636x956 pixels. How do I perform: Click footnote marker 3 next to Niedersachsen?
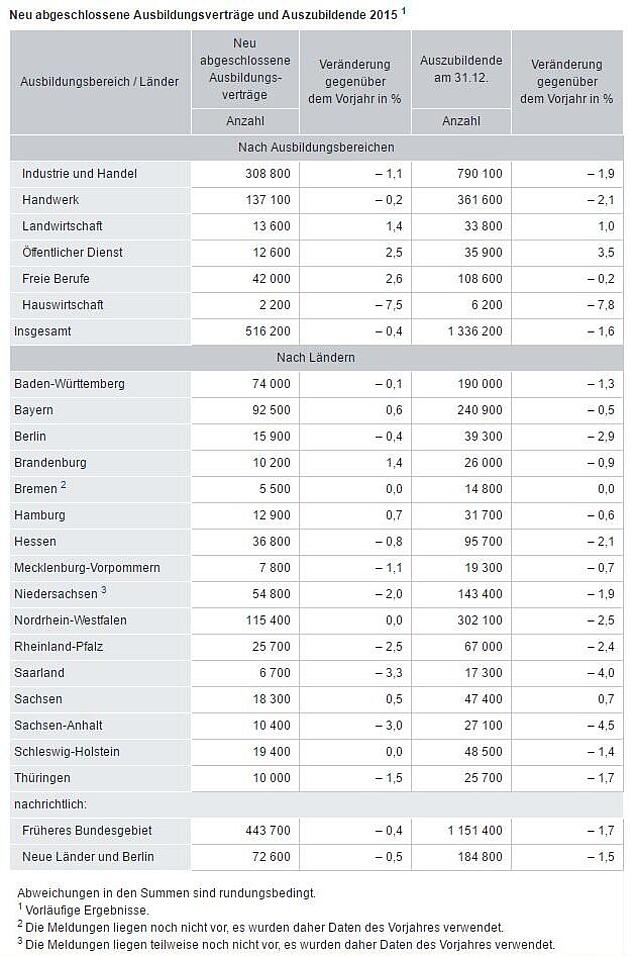click(x=104, y=590)
